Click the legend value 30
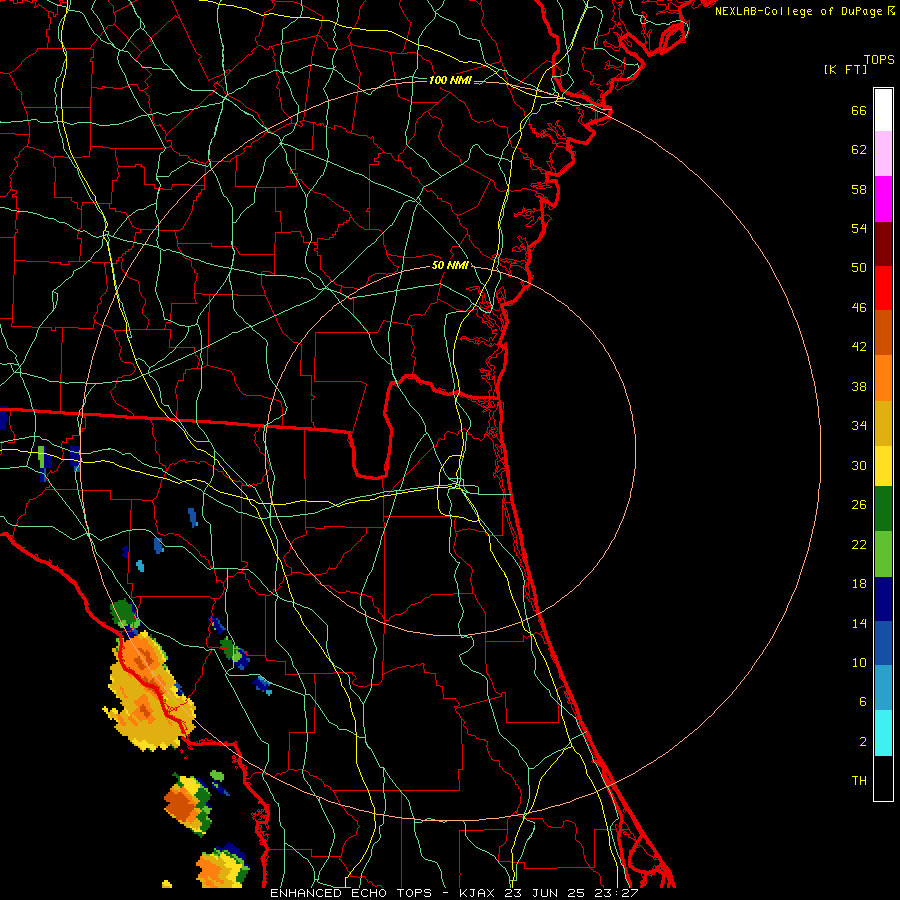The image size is (900, 900). point(859,465)
